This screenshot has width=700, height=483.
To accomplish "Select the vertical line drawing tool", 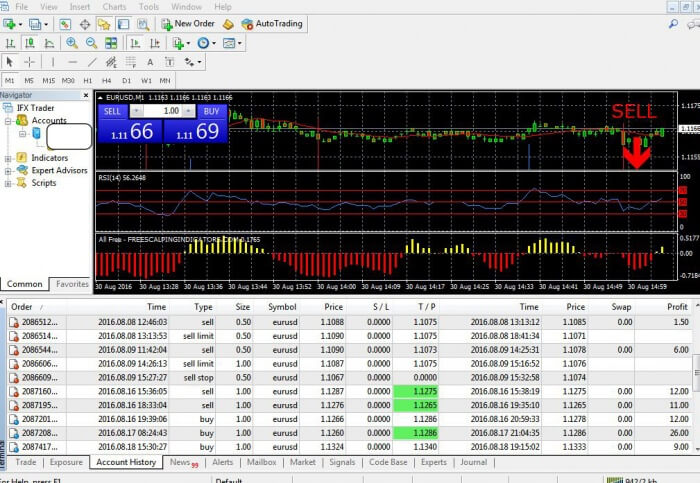I will coord(53,62).
